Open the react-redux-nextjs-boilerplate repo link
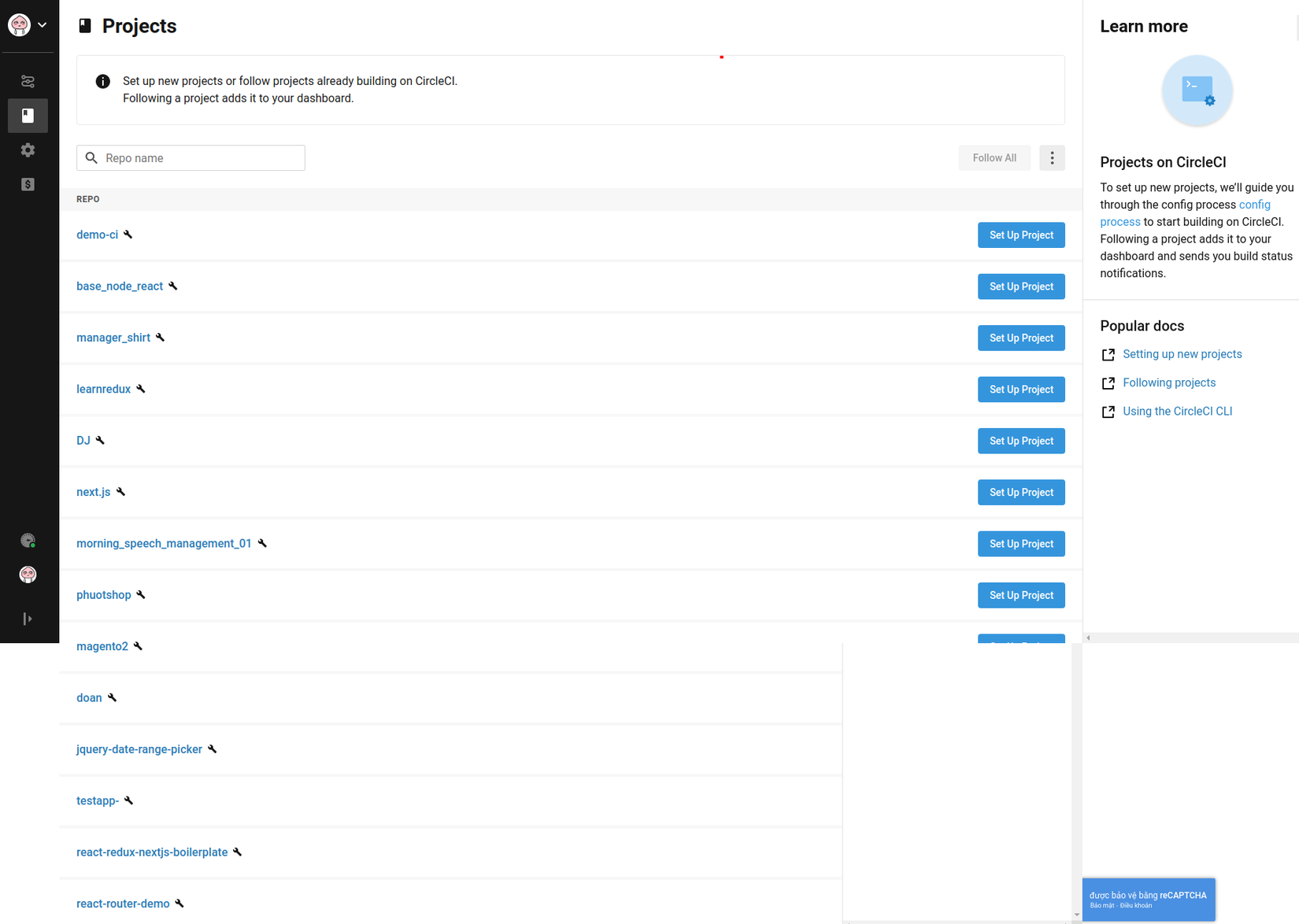 click(152, 852)
